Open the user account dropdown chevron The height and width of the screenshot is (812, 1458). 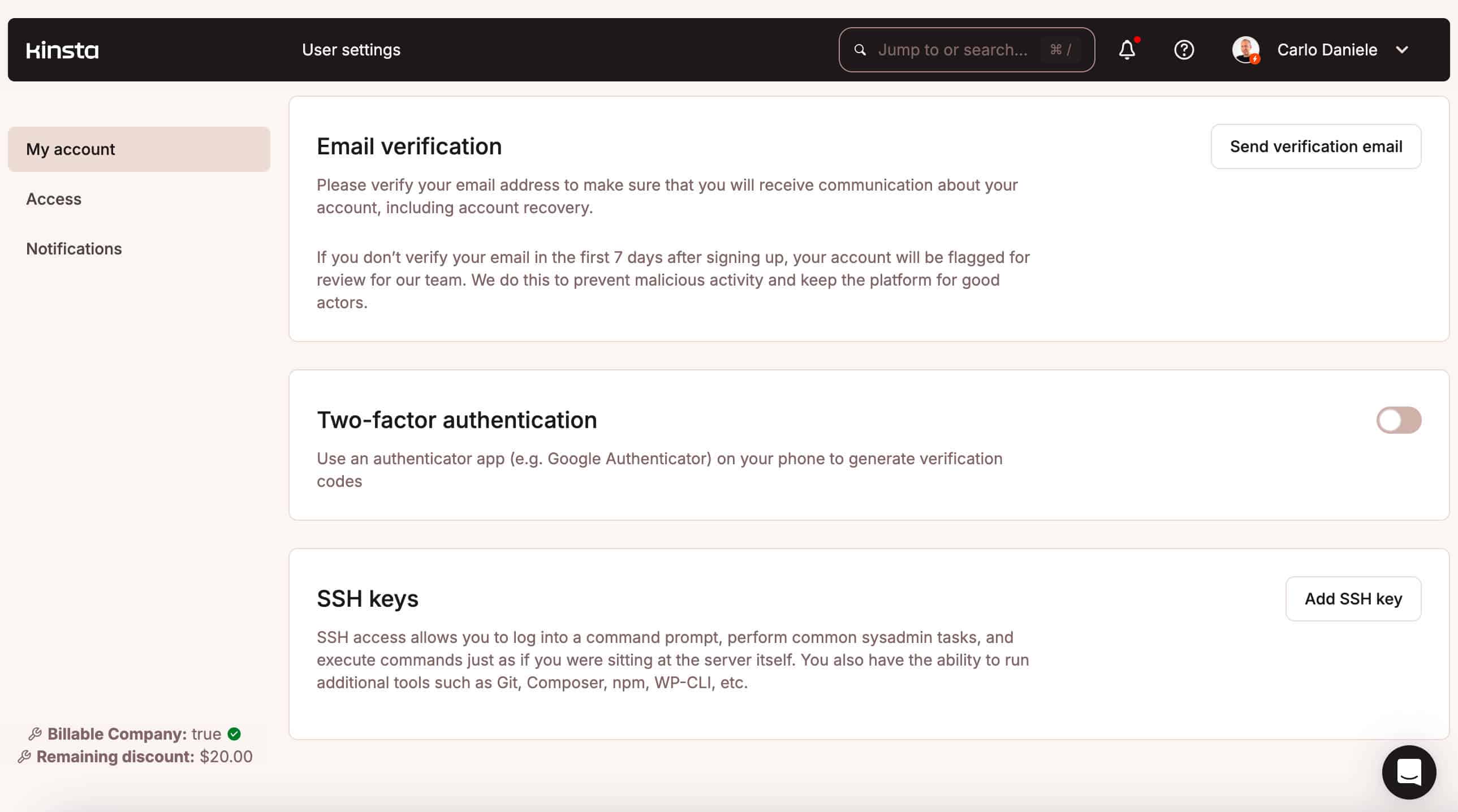[1403, 50]
